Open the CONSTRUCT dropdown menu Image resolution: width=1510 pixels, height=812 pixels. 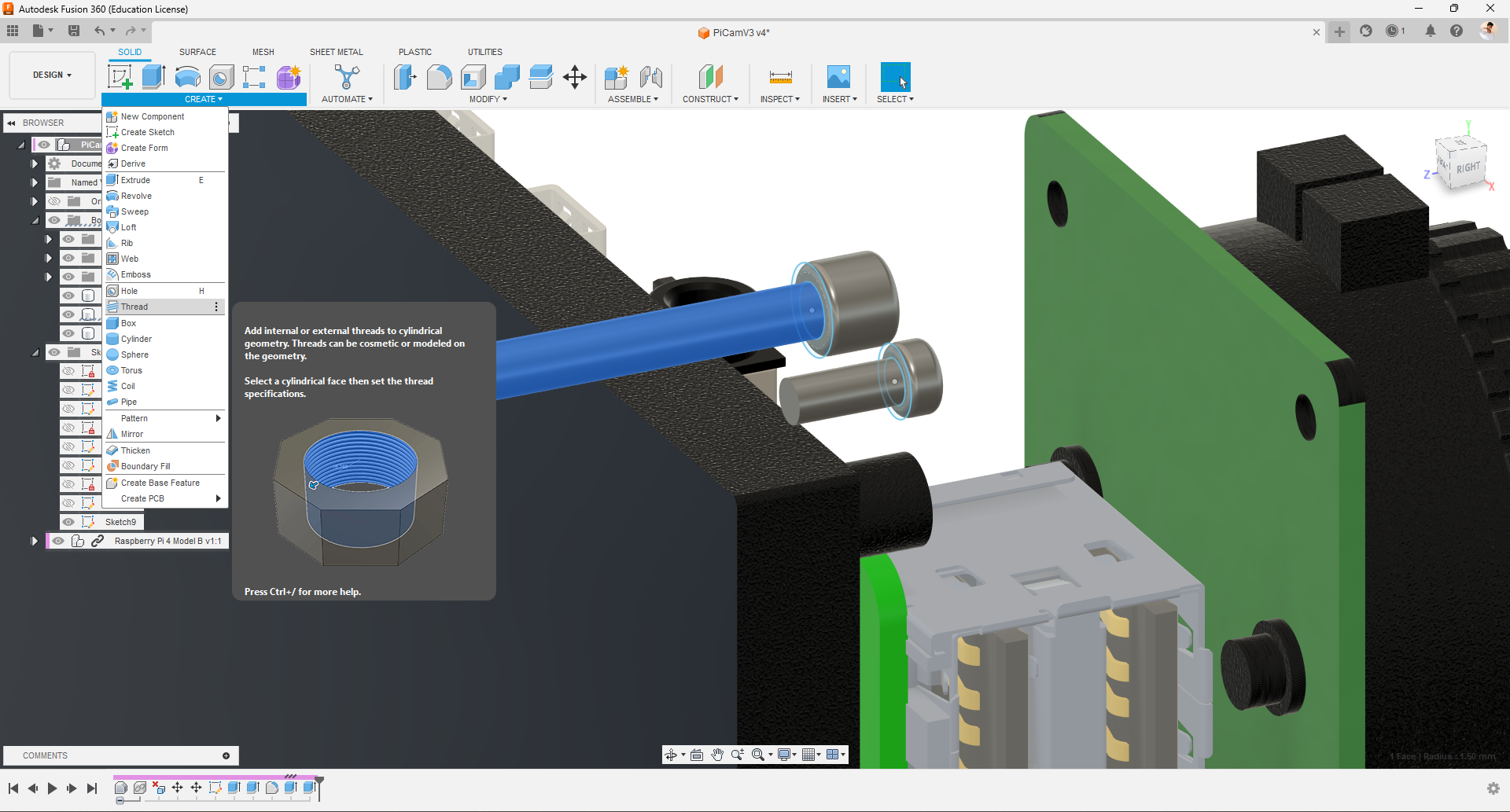[710, 99]
